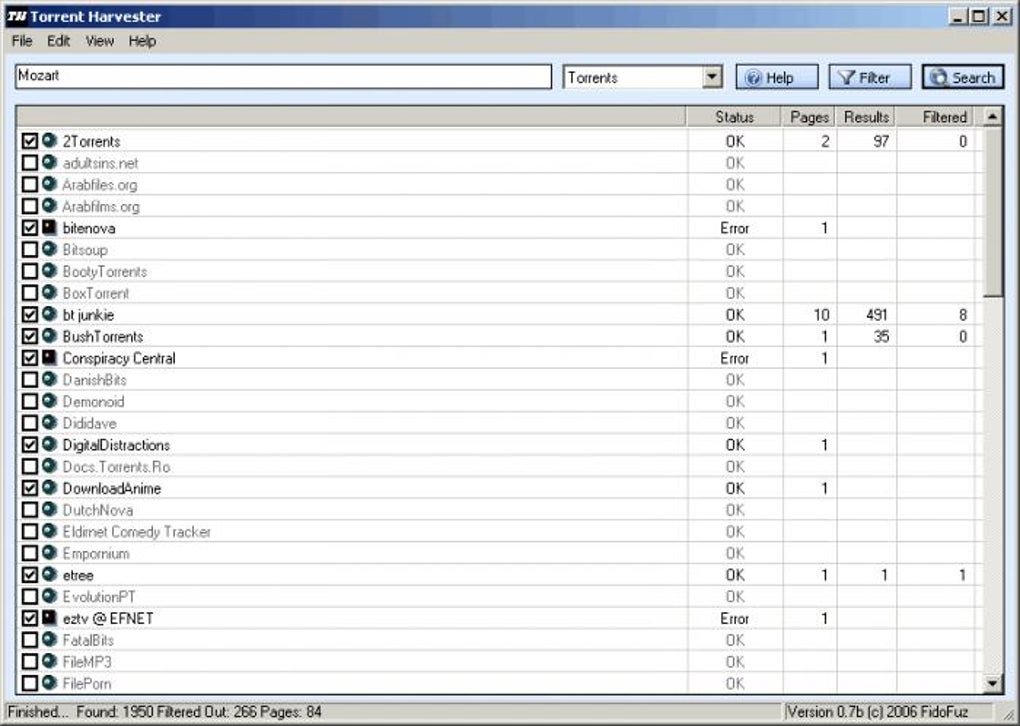Click the globe icon next to DownloadAnime
This screenshot has width=1020, height=726.
(x=49, y=488)
